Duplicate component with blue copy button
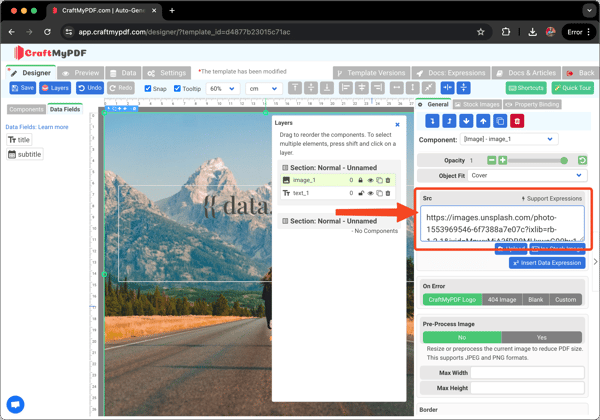The width and height of the screenshot is (600, 420). click(500, 121)
